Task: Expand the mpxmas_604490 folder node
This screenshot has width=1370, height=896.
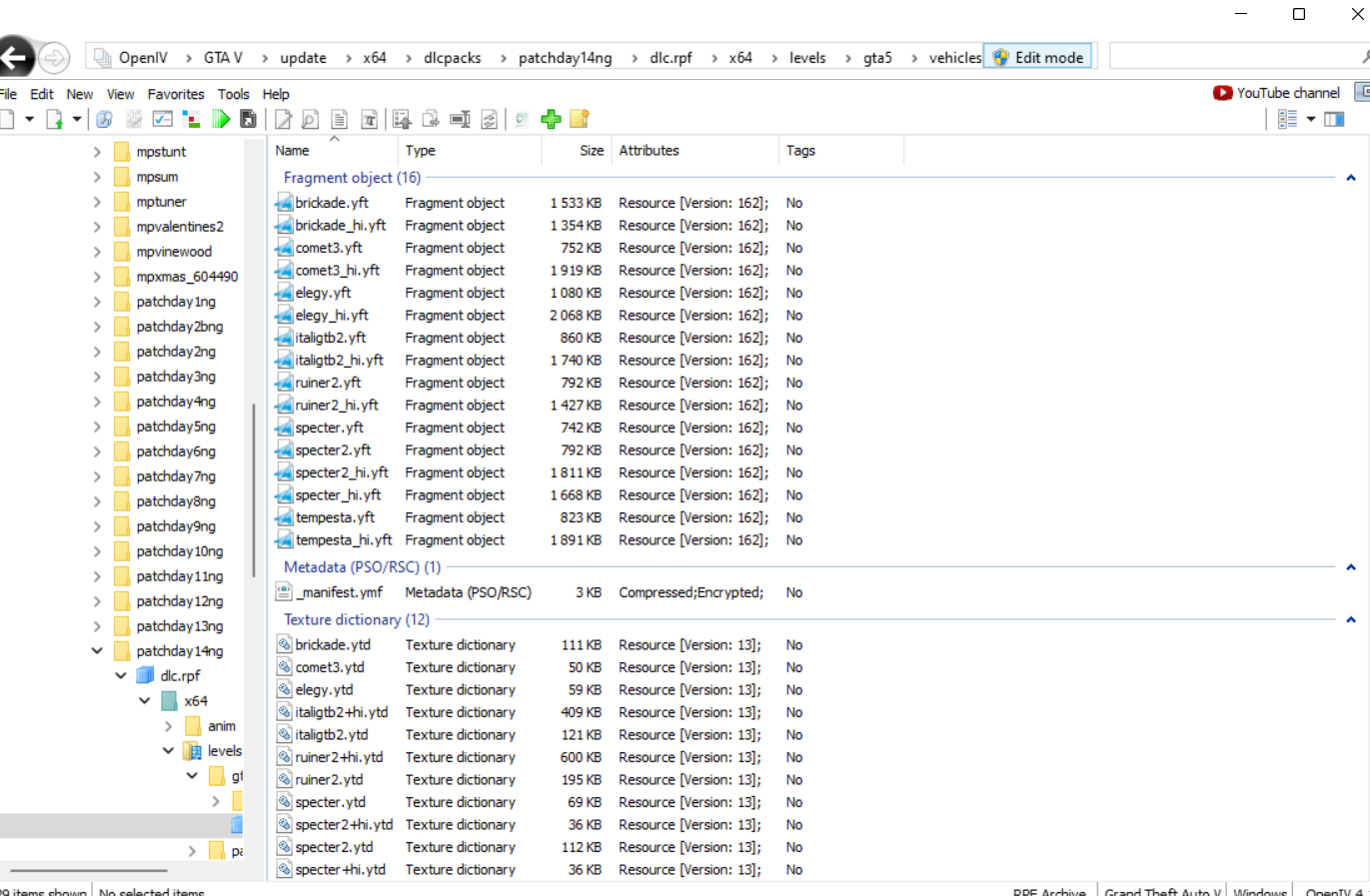Action: 97,277
